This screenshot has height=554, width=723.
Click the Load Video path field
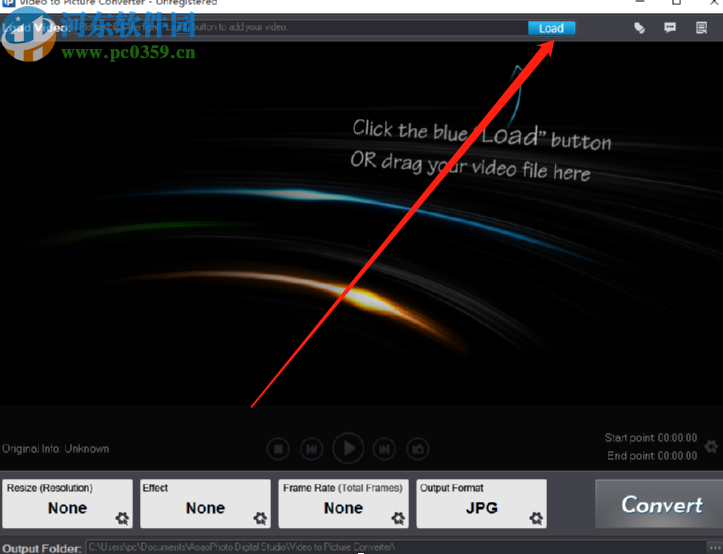[300, 28]
